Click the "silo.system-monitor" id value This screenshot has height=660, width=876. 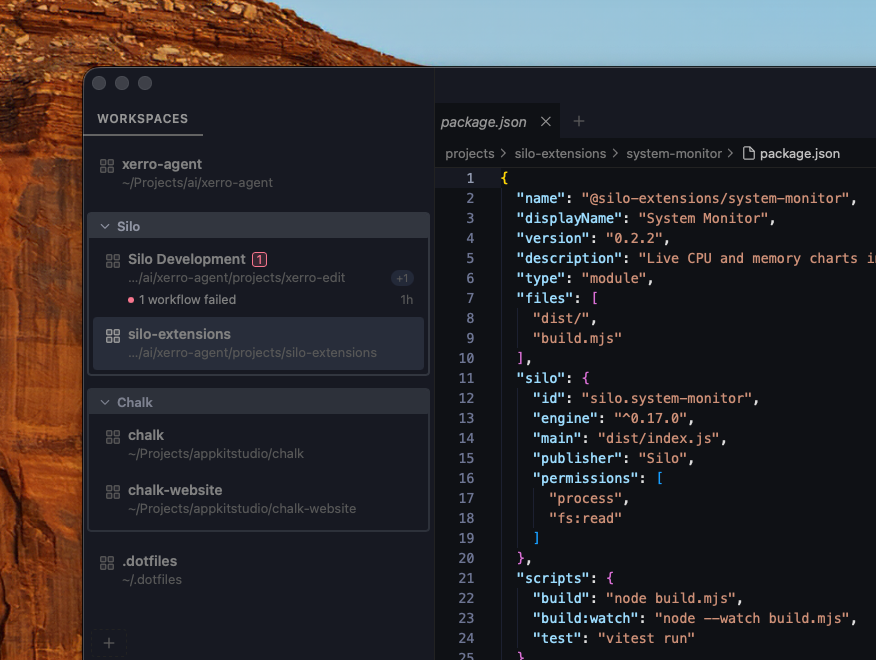click(x=666, y=398)
